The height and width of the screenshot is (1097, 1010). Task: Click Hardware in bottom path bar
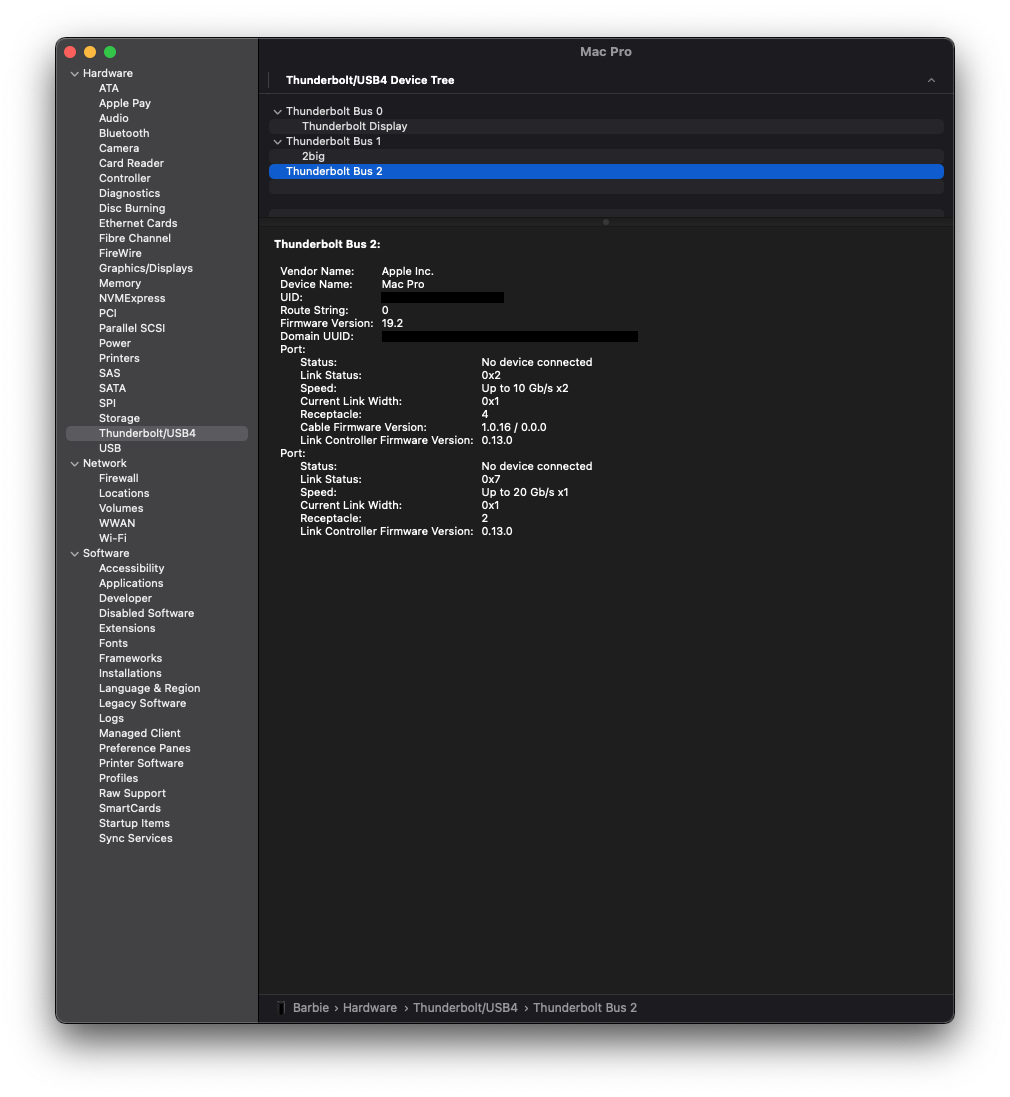369,1008
